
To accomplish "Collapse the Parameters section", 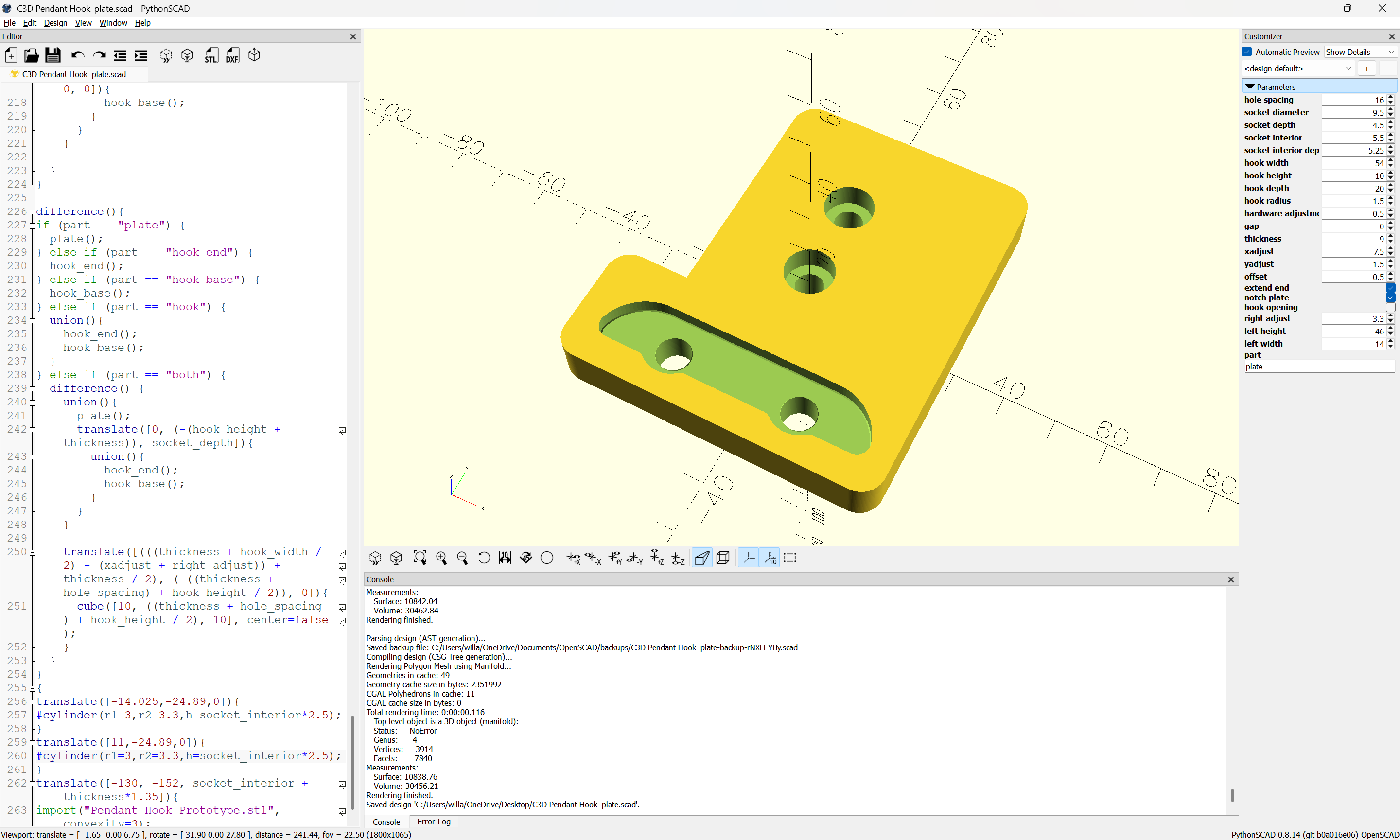I will pos(1251,87).
